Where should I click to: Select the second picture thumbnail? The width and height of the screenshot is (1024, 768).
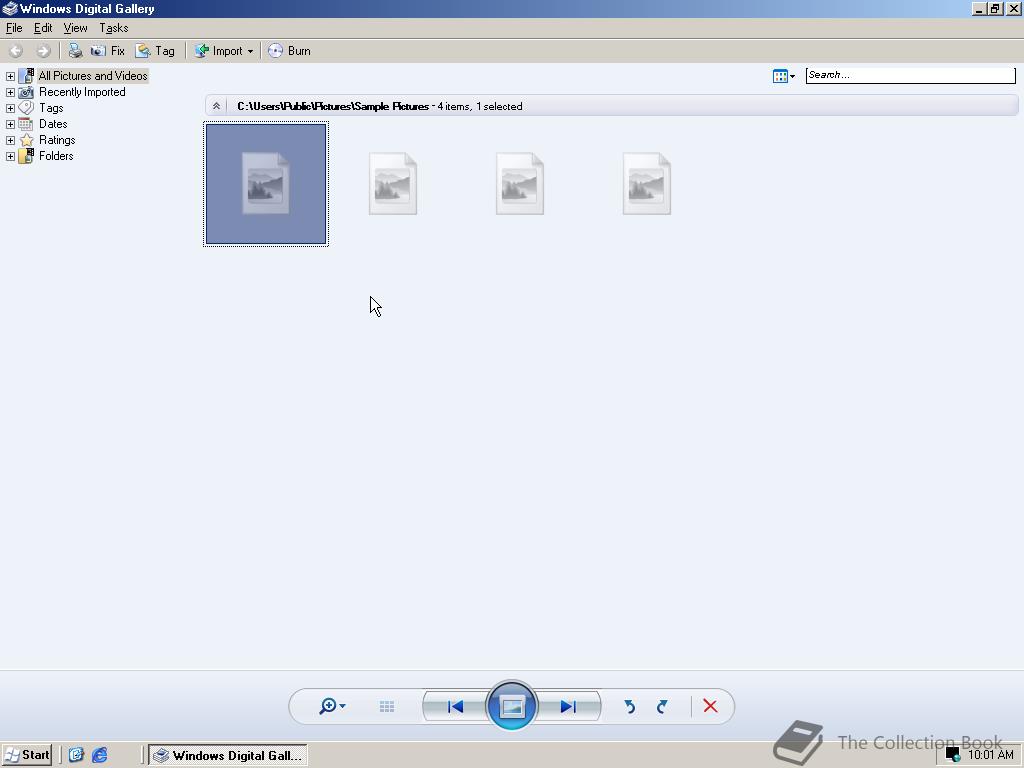pos(392,184)
